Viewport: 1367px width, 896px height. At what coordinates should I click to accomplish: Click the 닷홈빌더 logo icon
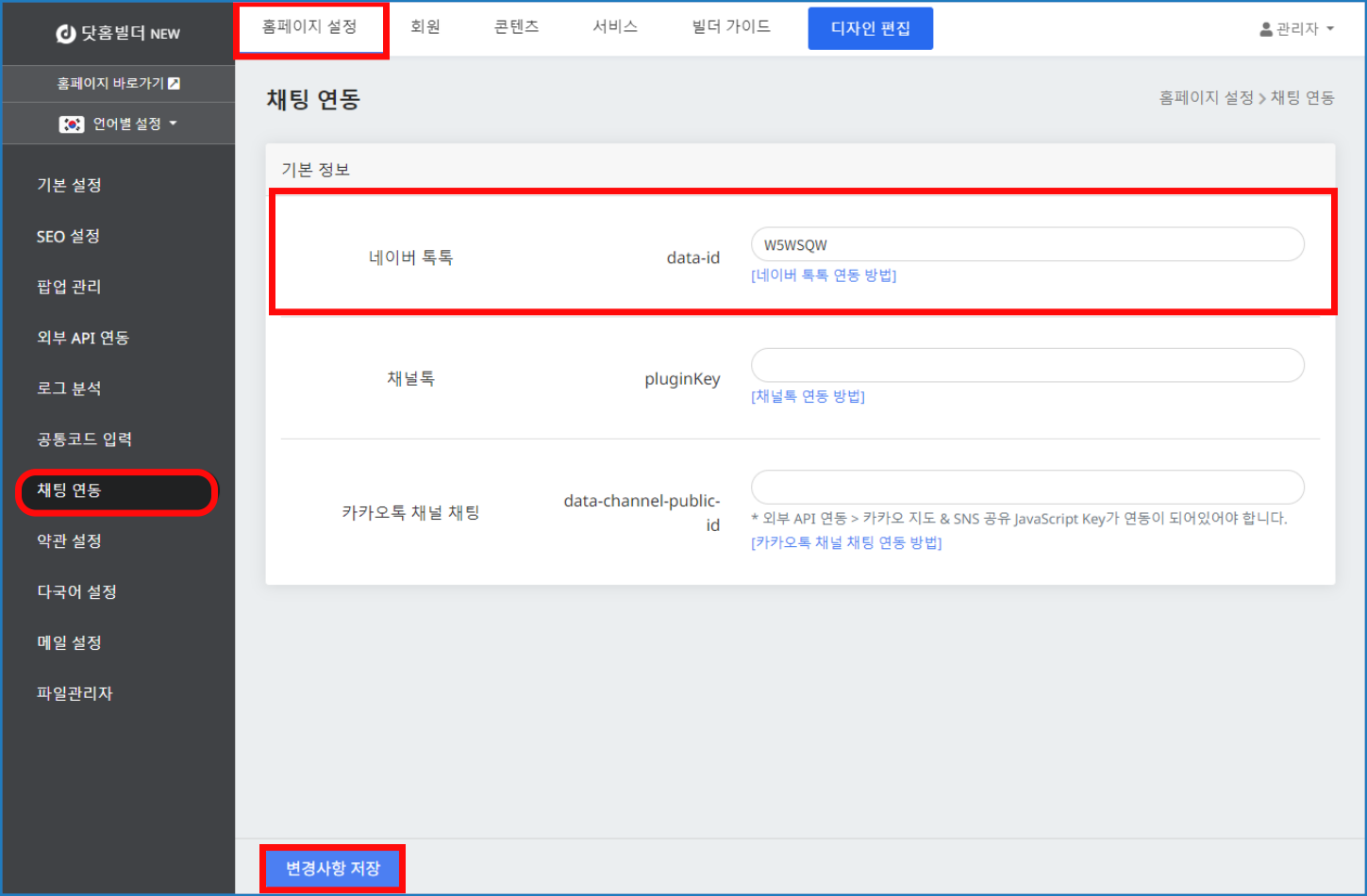(65, 34)
